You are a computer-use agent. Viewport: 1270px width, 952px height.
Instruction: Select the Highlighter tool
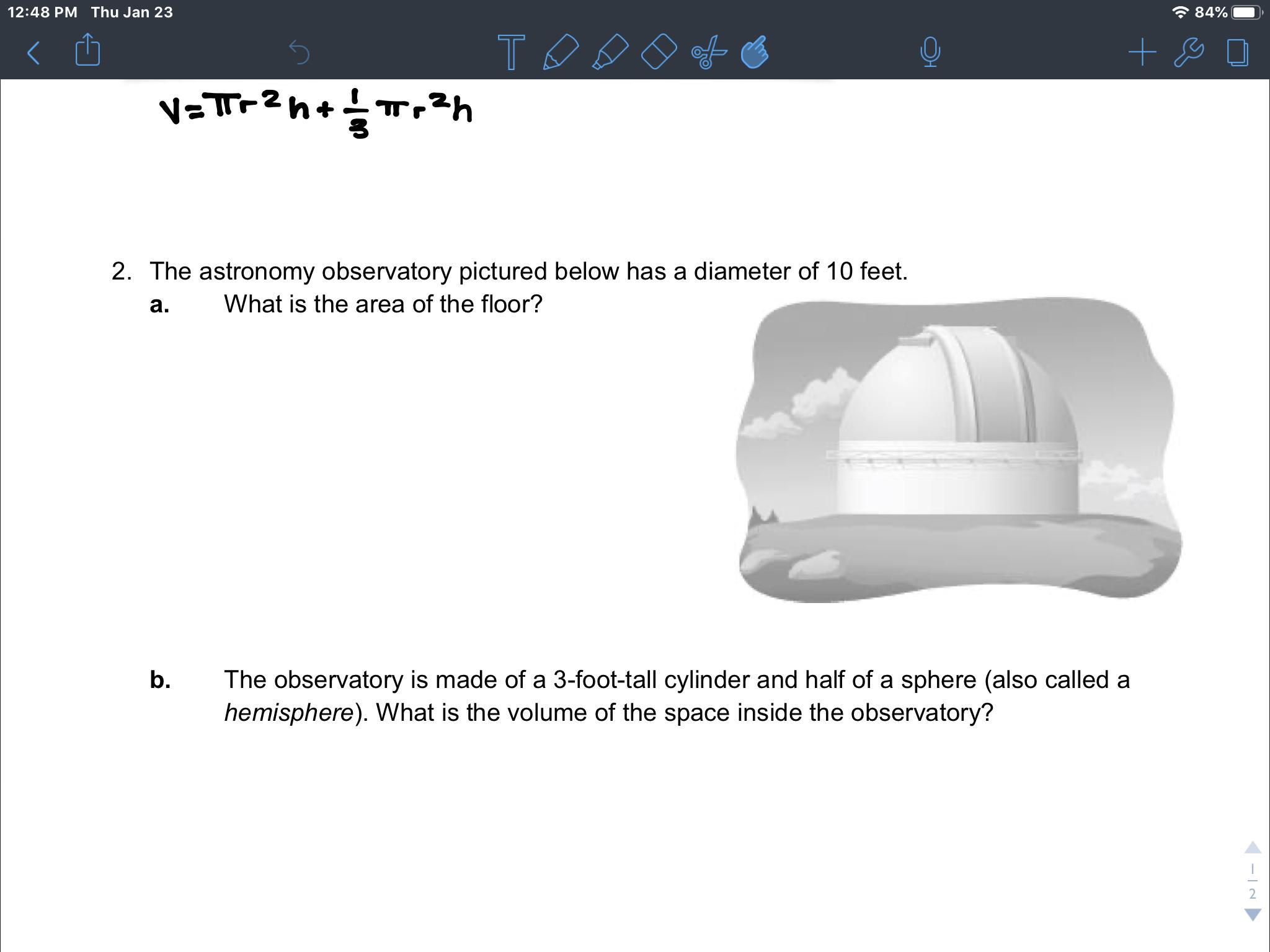(610, 52)
